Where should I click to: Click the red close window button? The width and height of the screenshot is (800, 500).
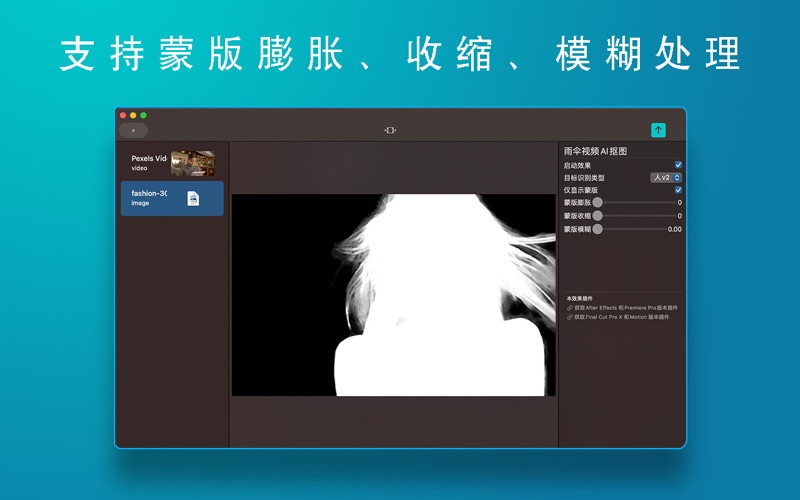123,115
